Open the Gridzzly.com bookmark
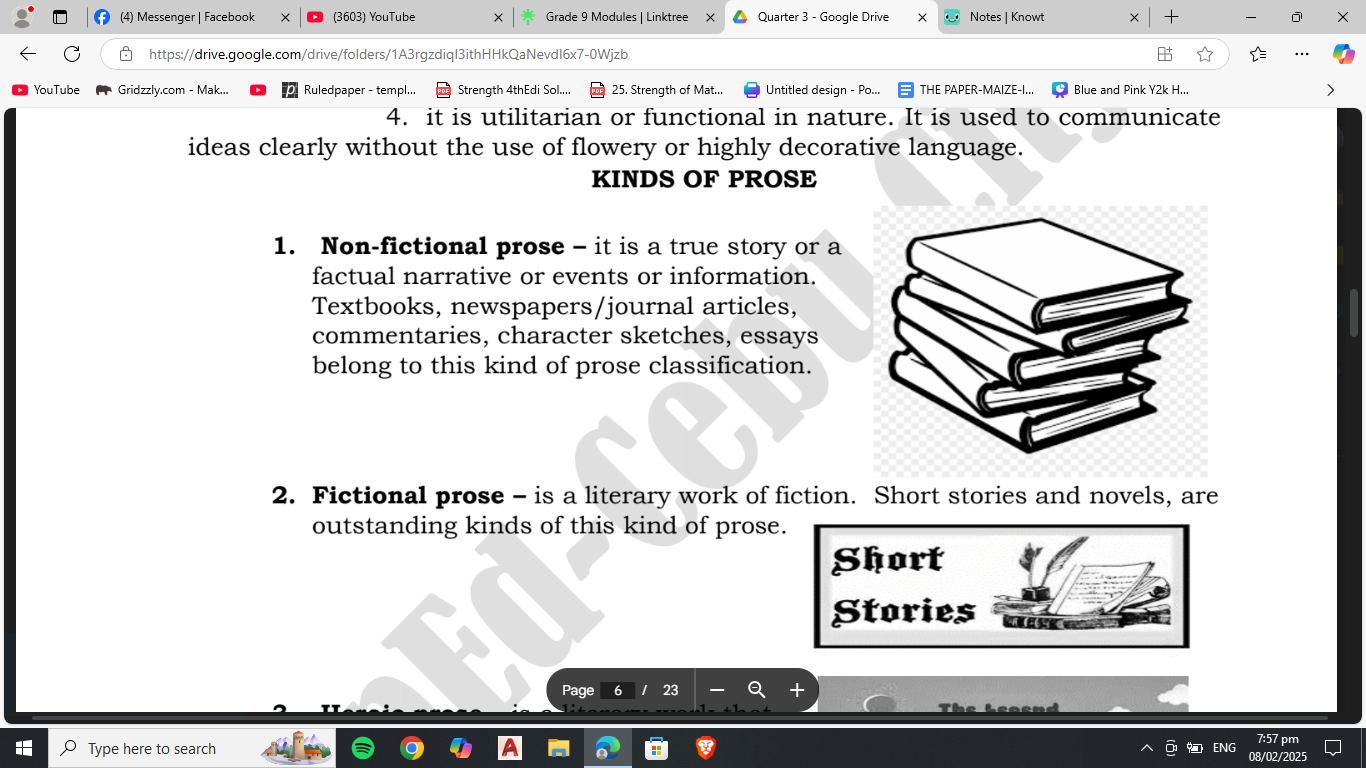Screen dimensions: 1366x768 coord(163,90)
